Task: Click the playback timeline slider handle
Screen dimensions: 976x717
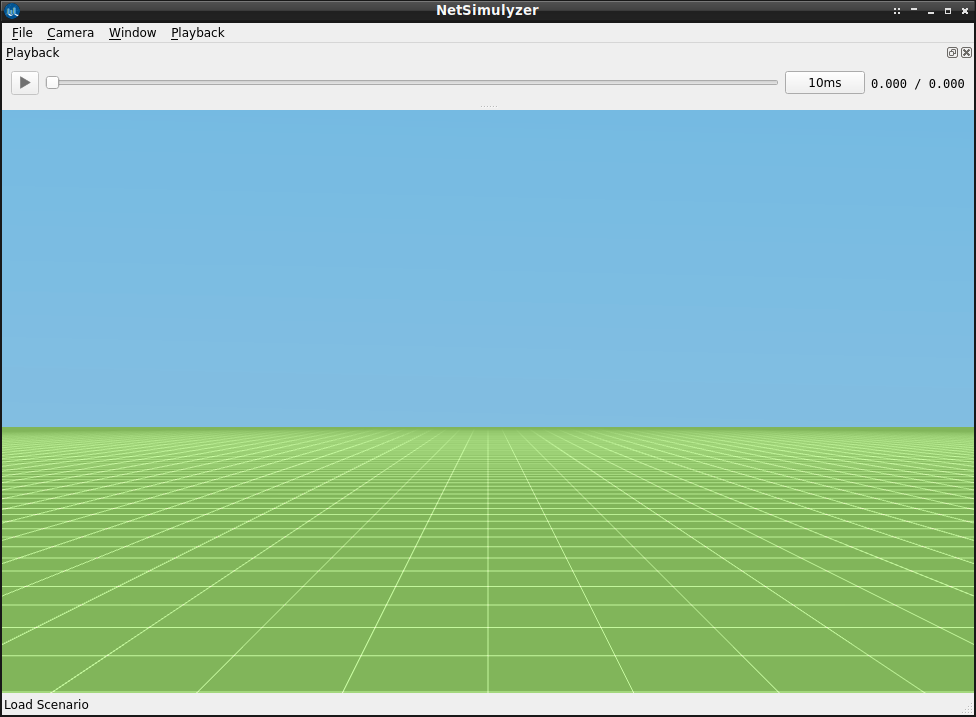Action: tap(53, 83)
